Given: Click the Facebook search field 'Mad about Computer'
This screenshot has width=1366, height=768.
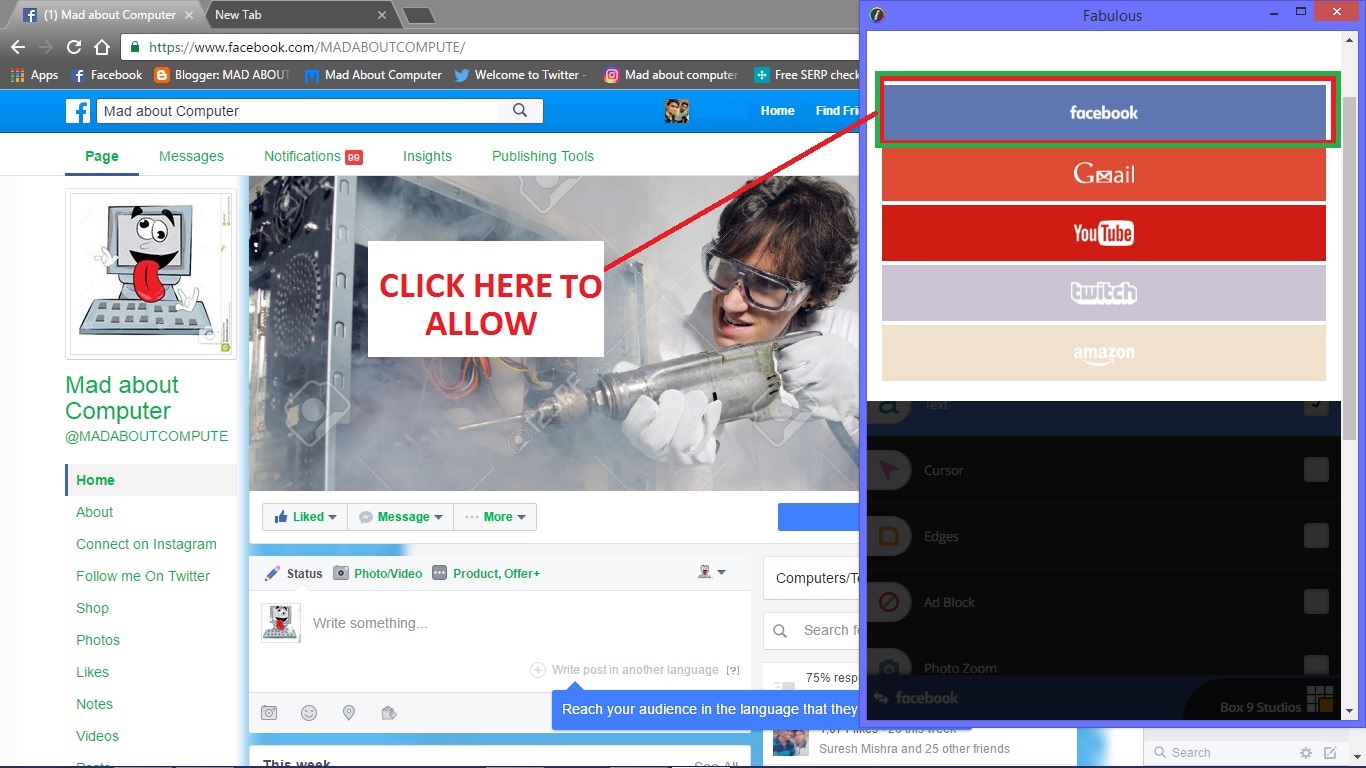Looking at the screenshot, I should click(298, 111).
